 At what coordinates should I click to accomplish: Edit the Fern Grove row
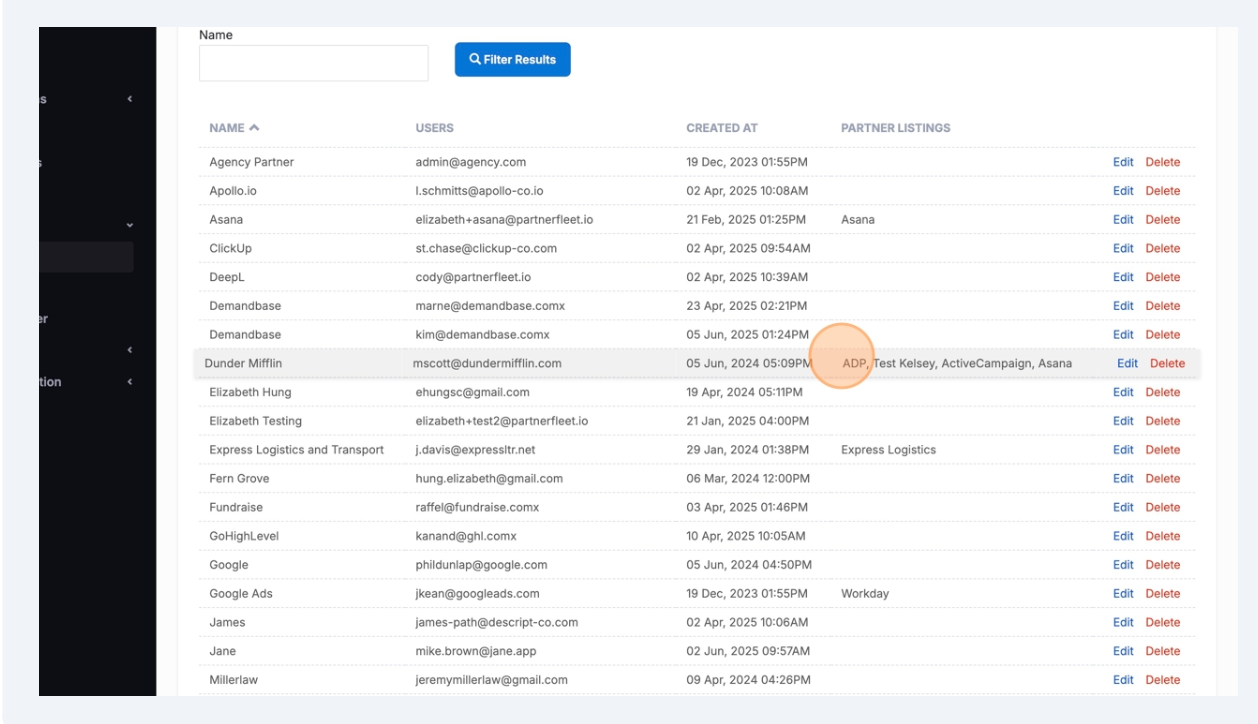[1123, 479]
